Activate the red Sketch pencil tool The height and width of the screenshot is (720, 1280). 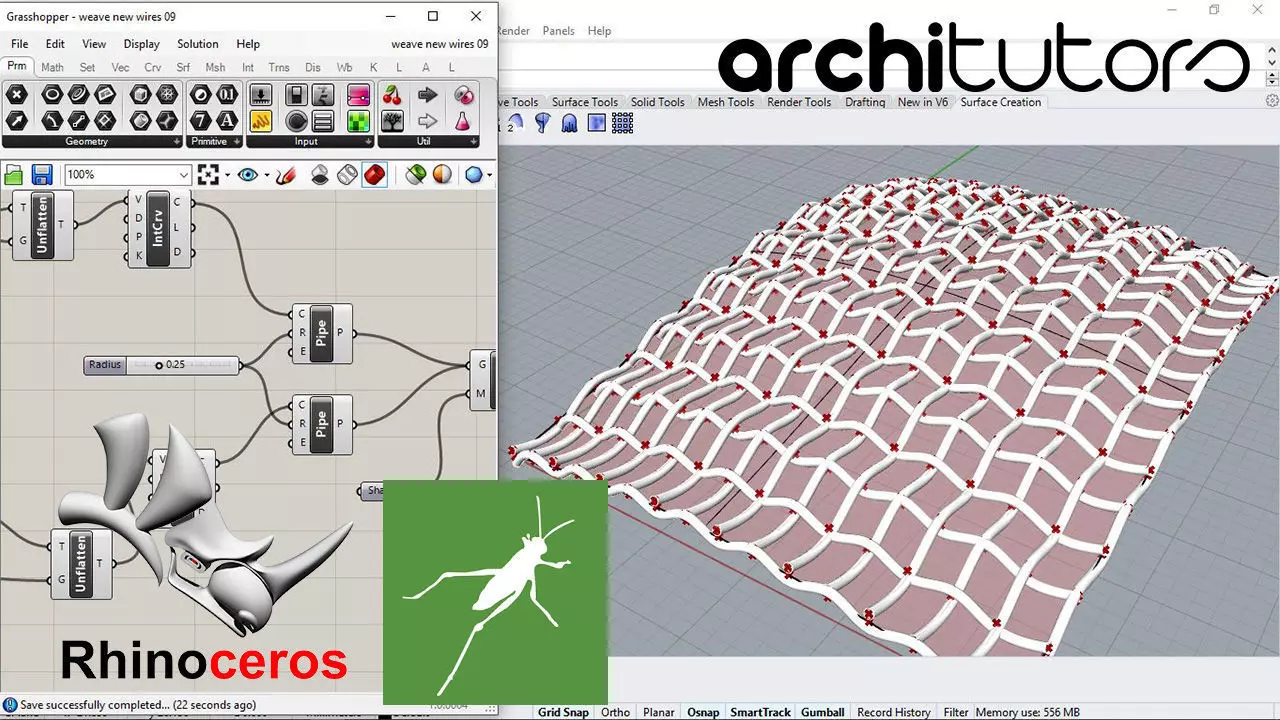pos(286,175)
